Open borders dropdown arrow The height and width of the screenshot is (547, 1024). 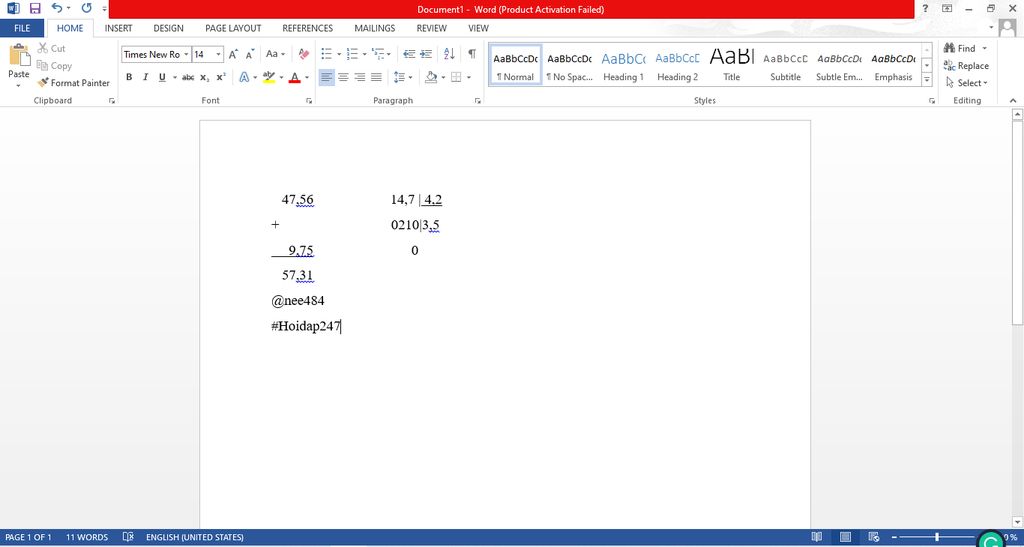click(469, 77)
